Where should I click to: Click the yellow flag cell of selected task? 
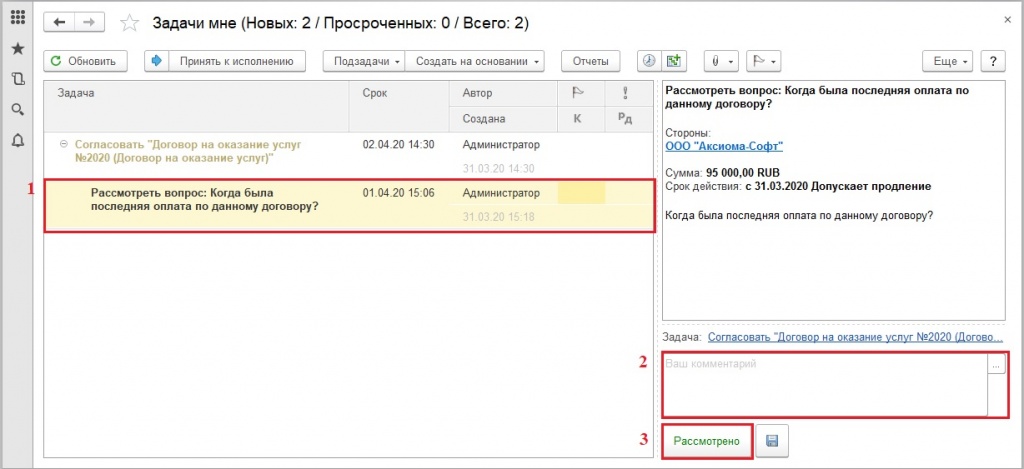tap(581, 193)
